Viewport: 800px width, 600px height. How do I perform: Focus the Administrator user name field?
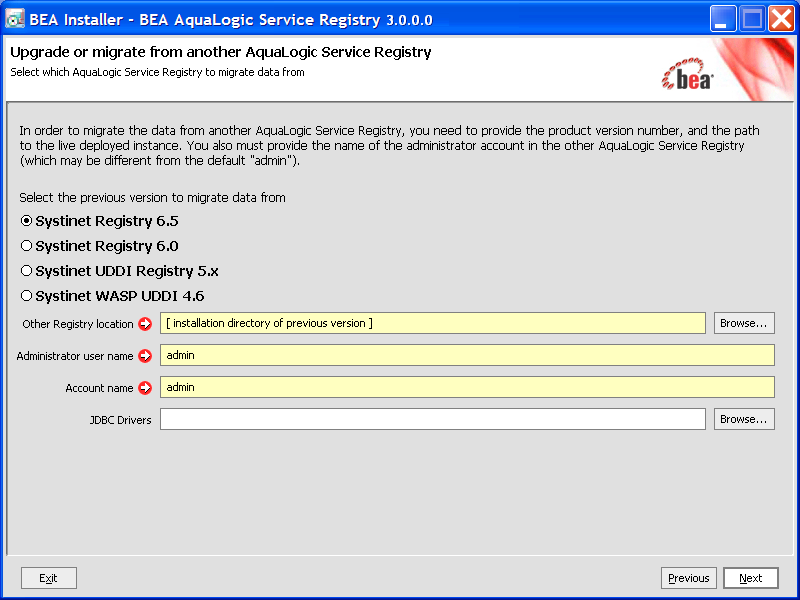(467, 355)
